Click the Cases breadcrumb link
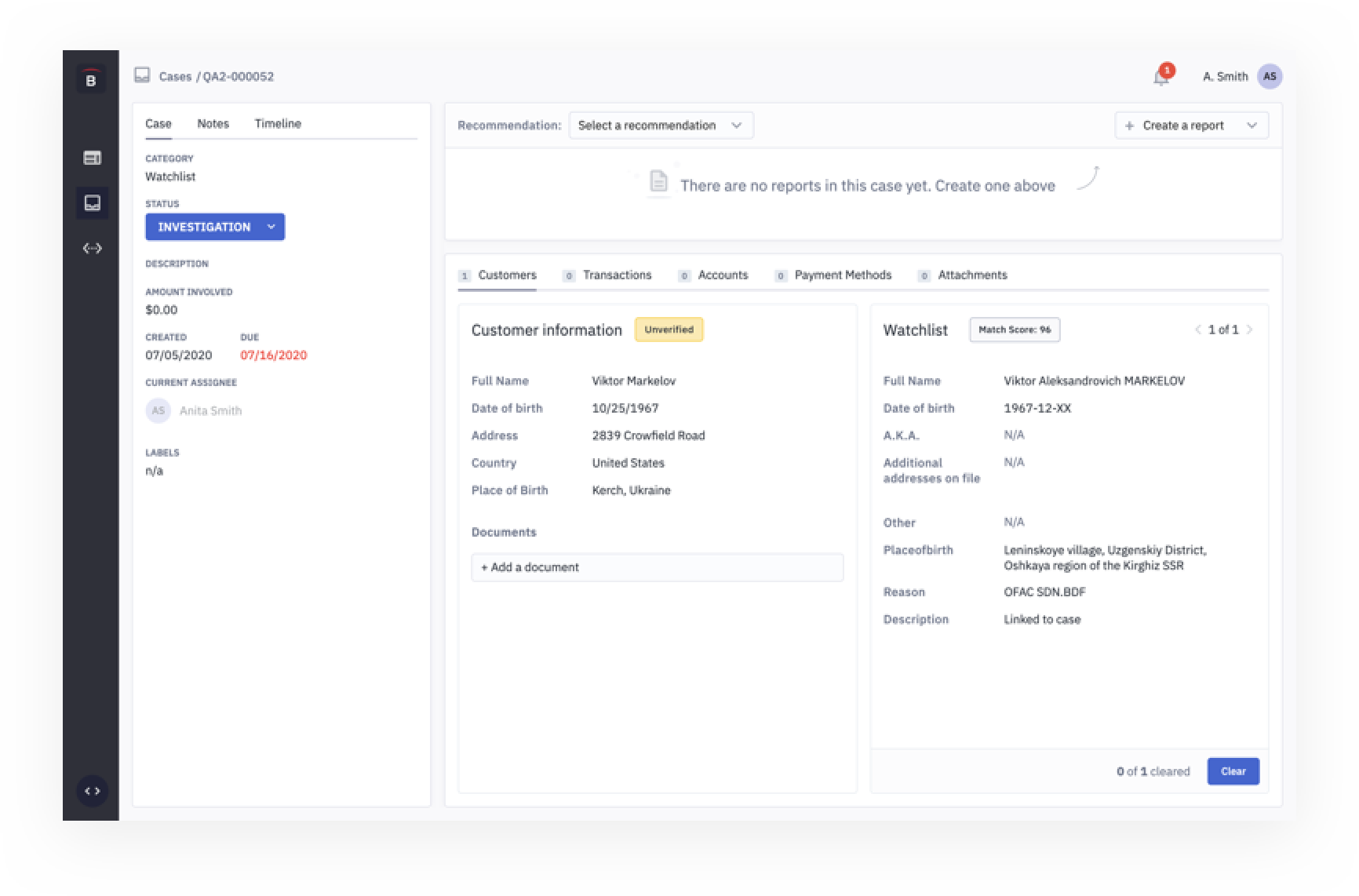Image resolution: width=1359 pixels, height=896 pixels. (175, 76)
